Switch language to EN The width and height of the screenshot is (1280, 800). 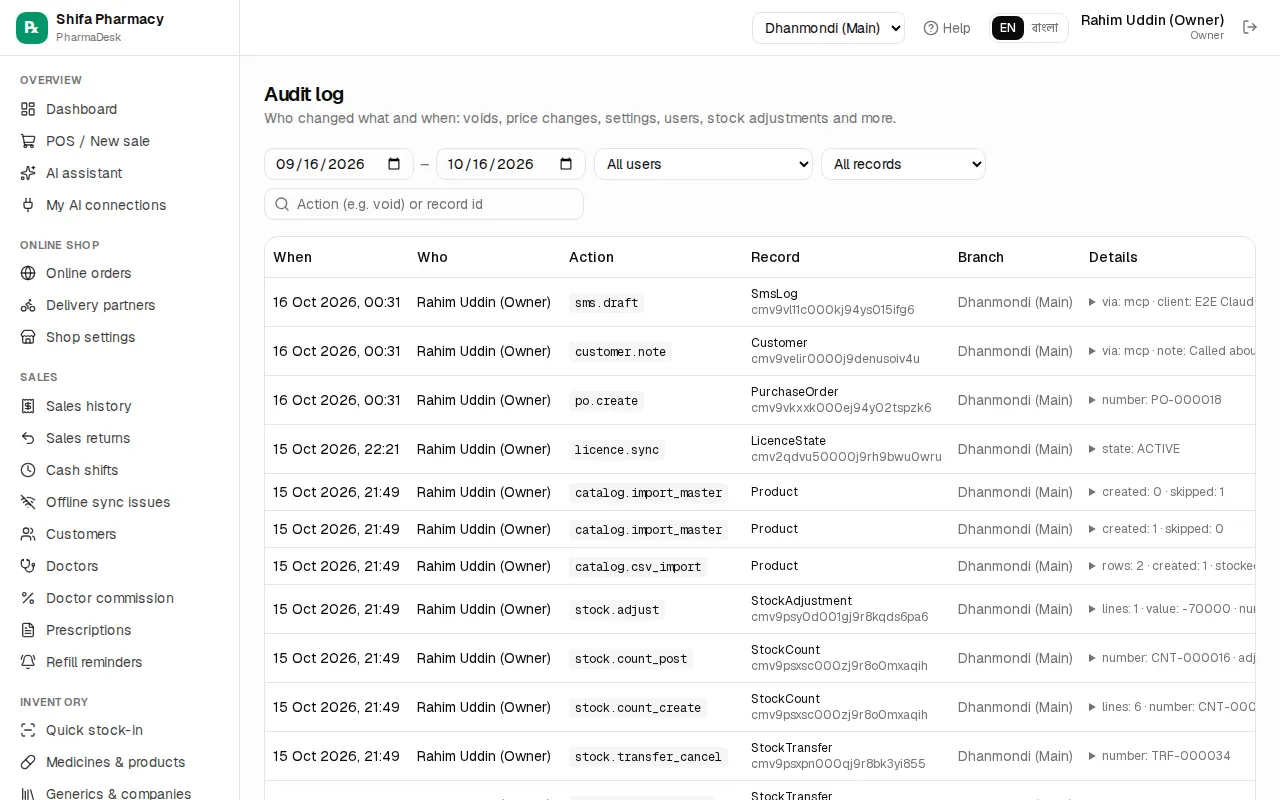click(1008, 28)
